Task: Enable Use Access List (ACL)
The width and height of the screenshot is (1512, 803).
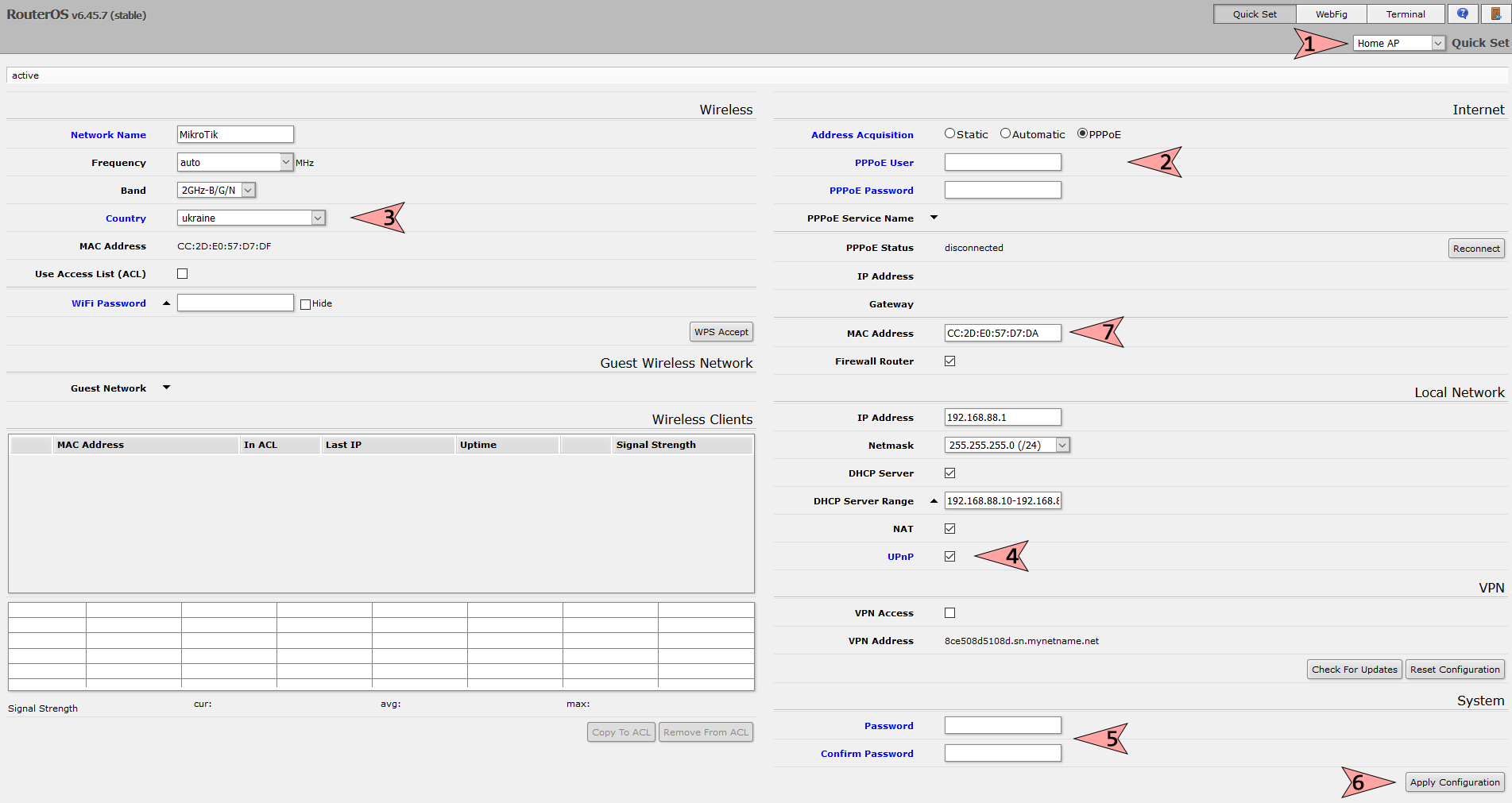Action: (x=182, y=273)
